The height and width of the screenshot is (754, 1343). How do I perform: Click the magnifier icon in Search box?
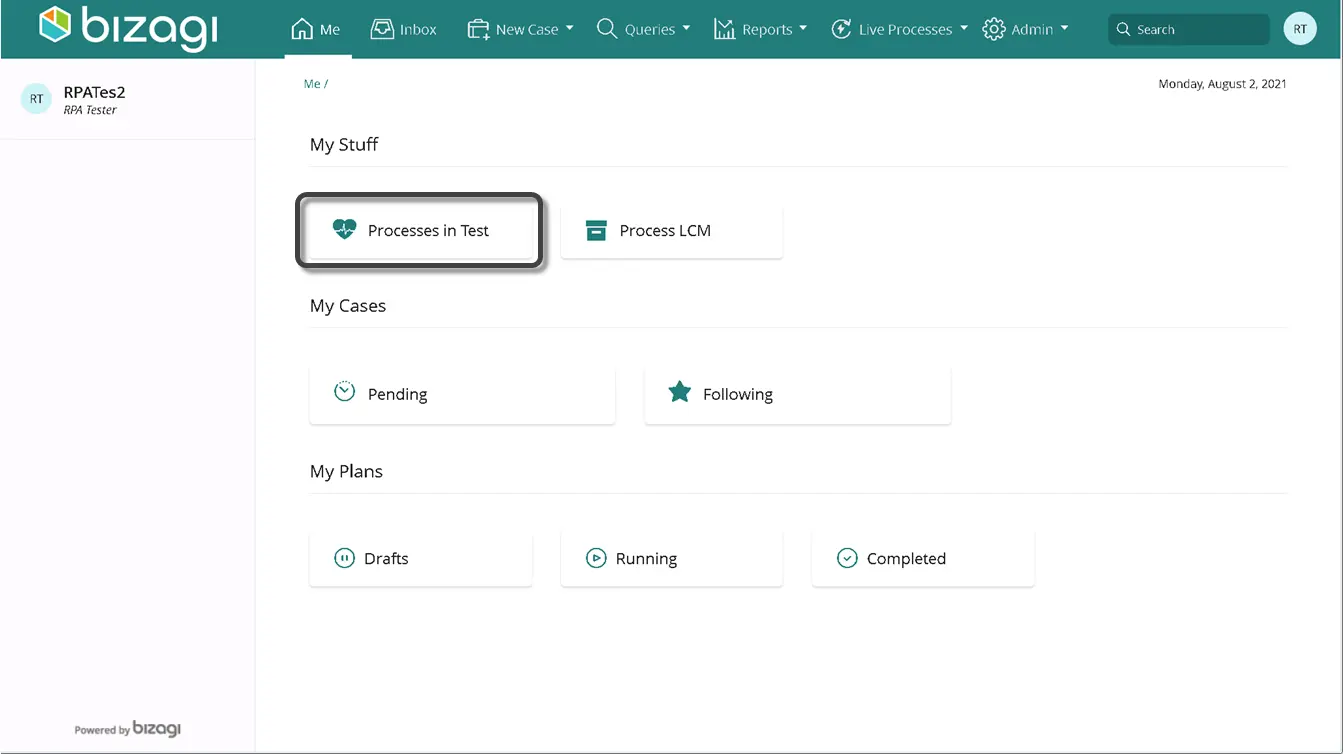tap(1123, 29)
